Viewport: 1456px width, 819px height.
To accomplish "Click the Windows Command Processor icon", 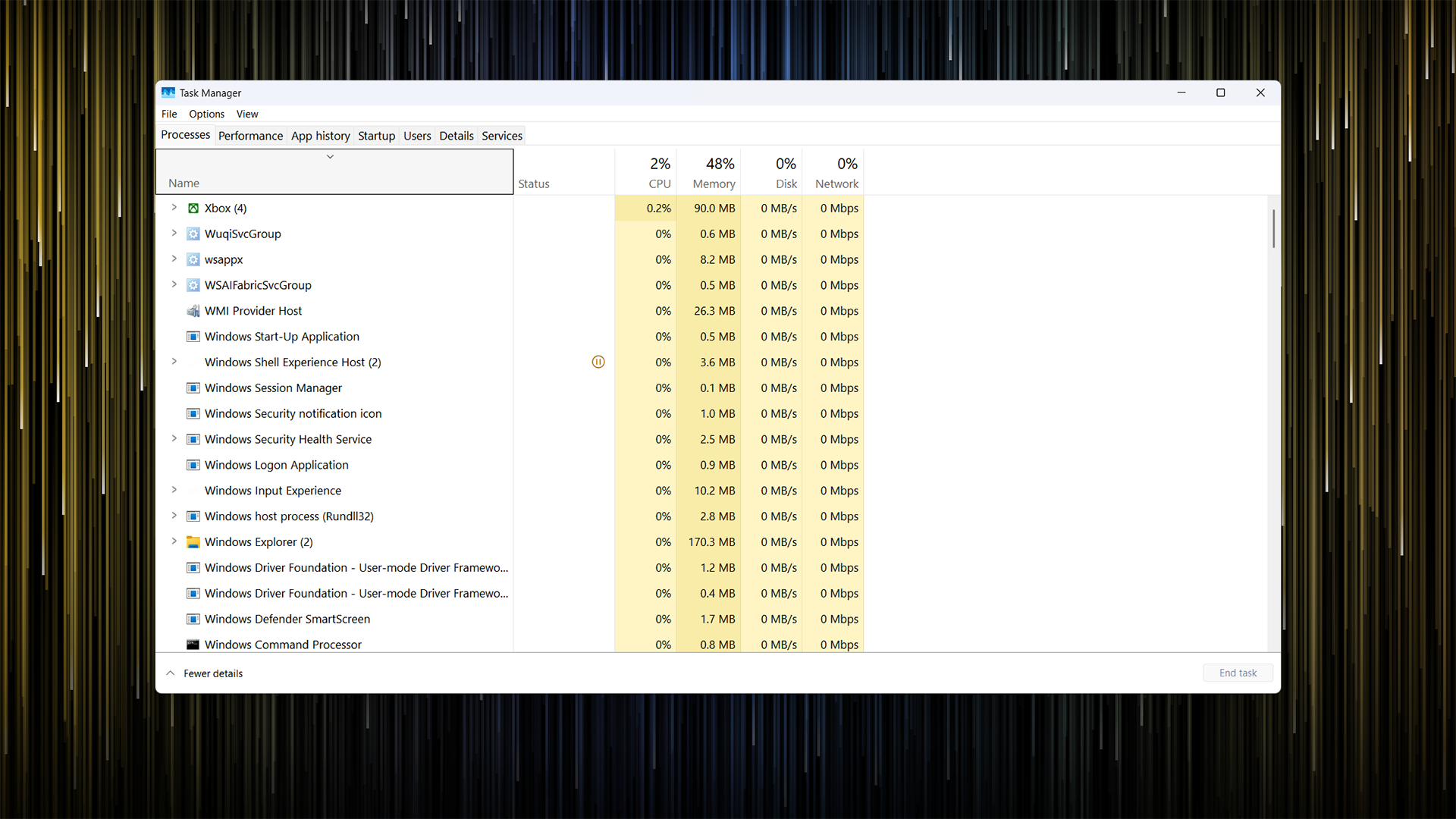I will (193, 645).
